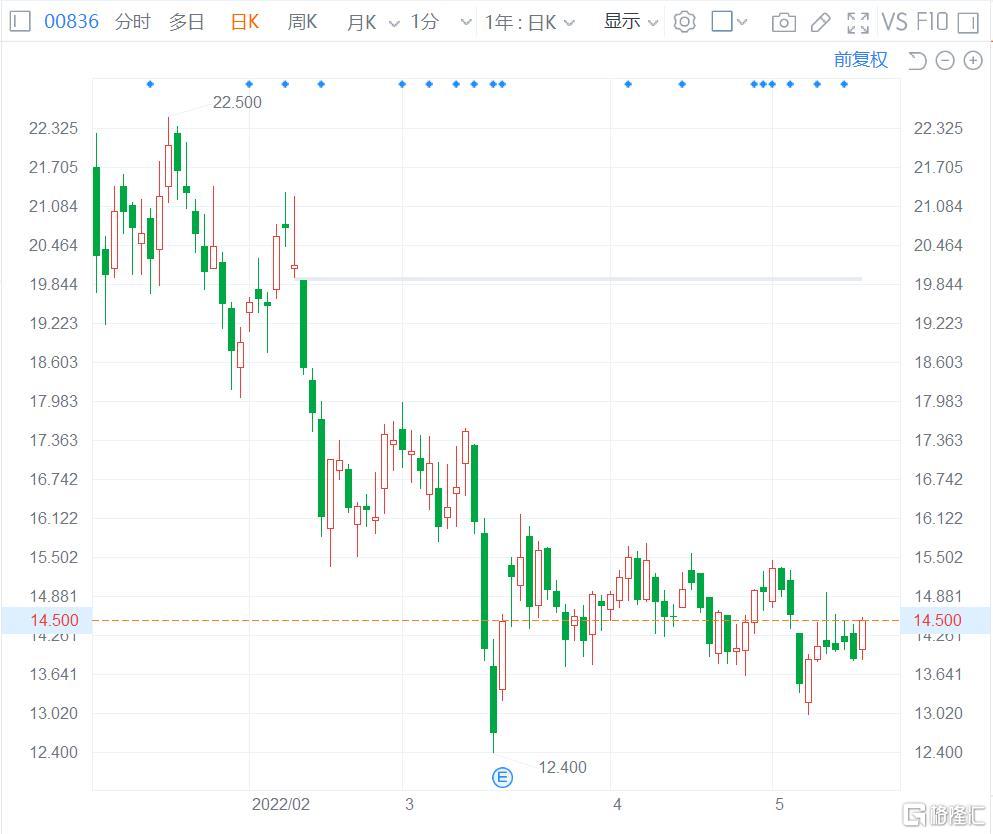Take a chart screenshot with camera icon
This screenshot has width=993, height=834.
point(784,22)
